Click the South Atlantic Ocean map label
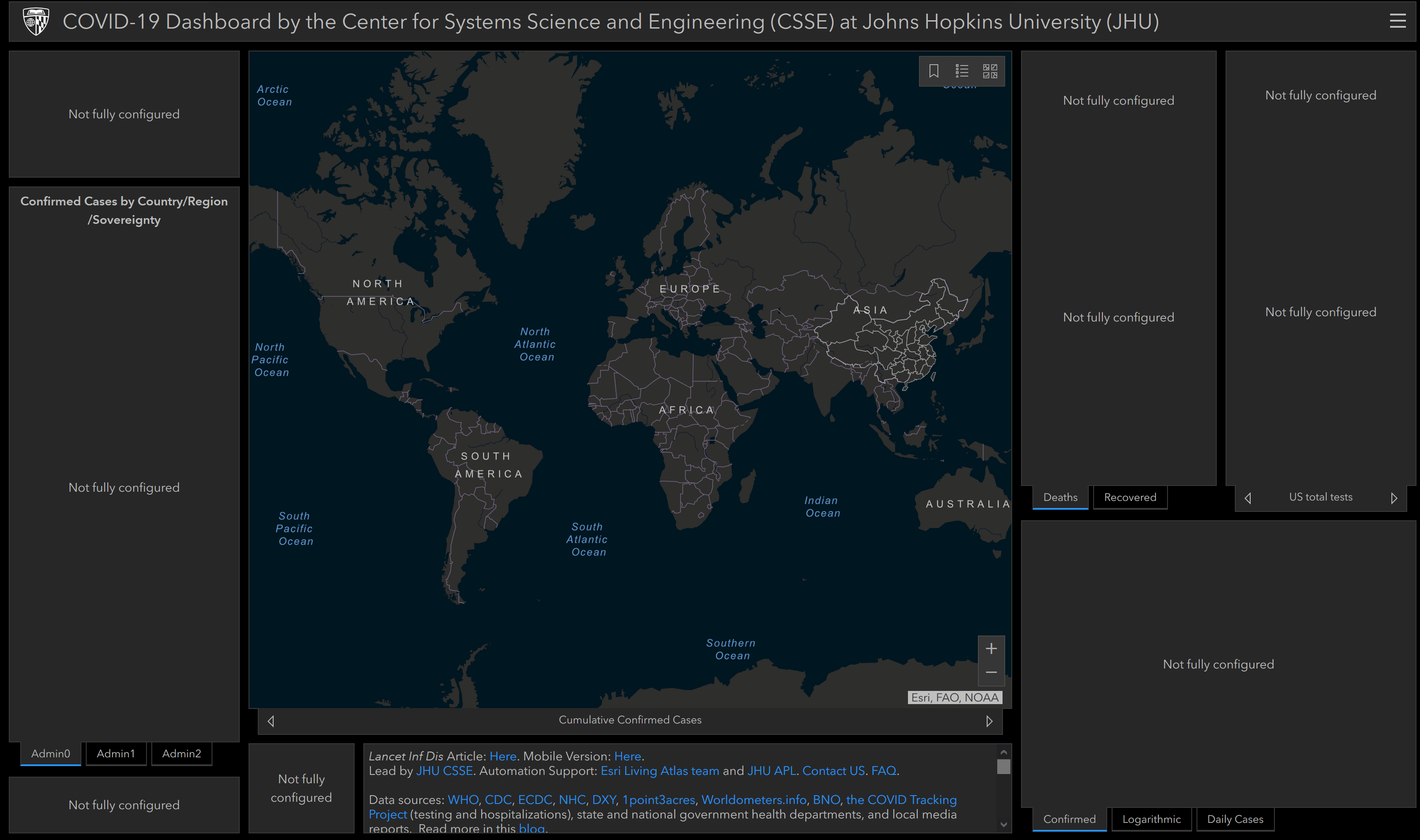 click(x=587, y=540)
